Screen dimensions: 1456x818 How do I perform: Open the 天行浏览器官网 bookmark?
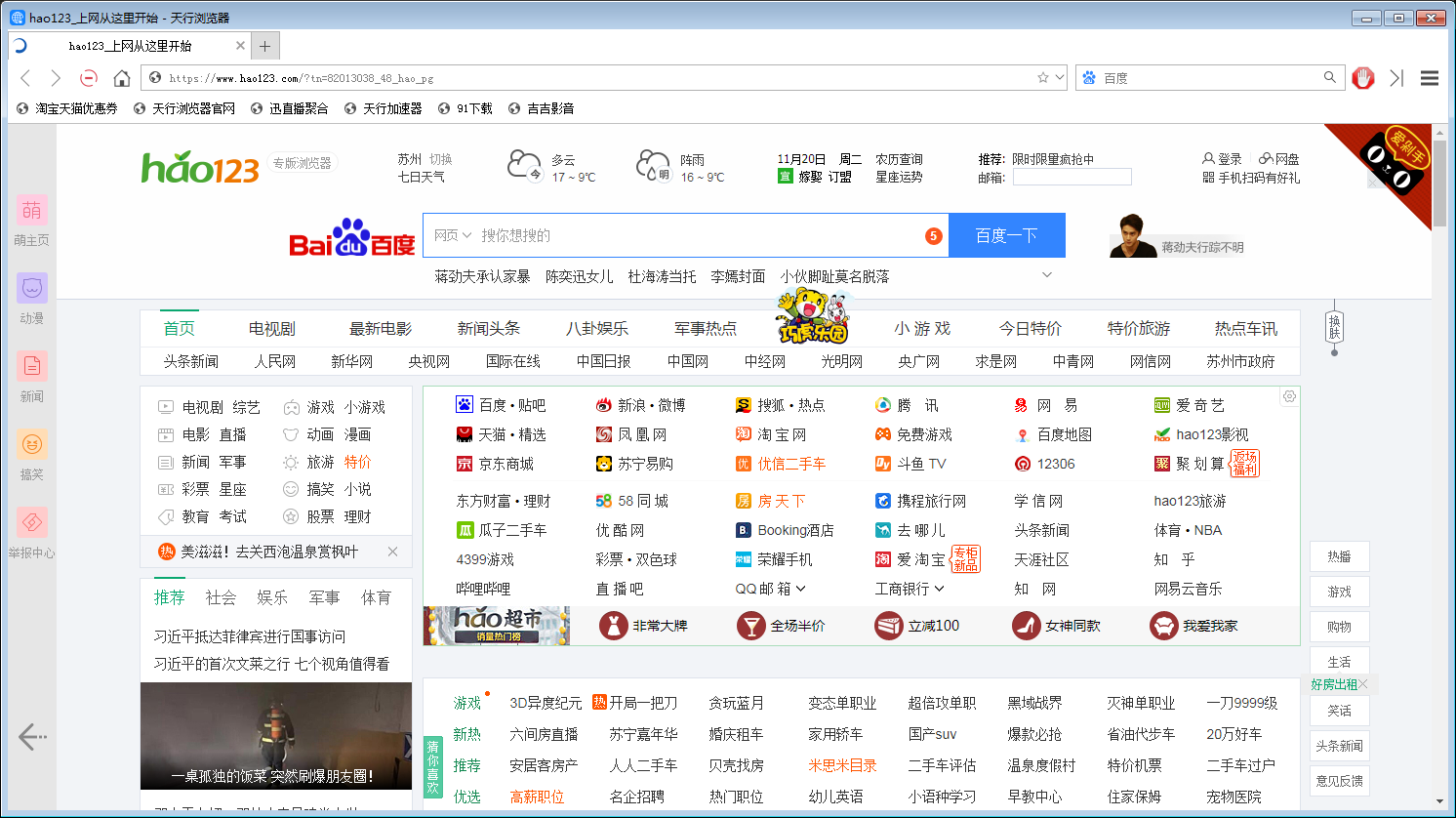point(184,108)
